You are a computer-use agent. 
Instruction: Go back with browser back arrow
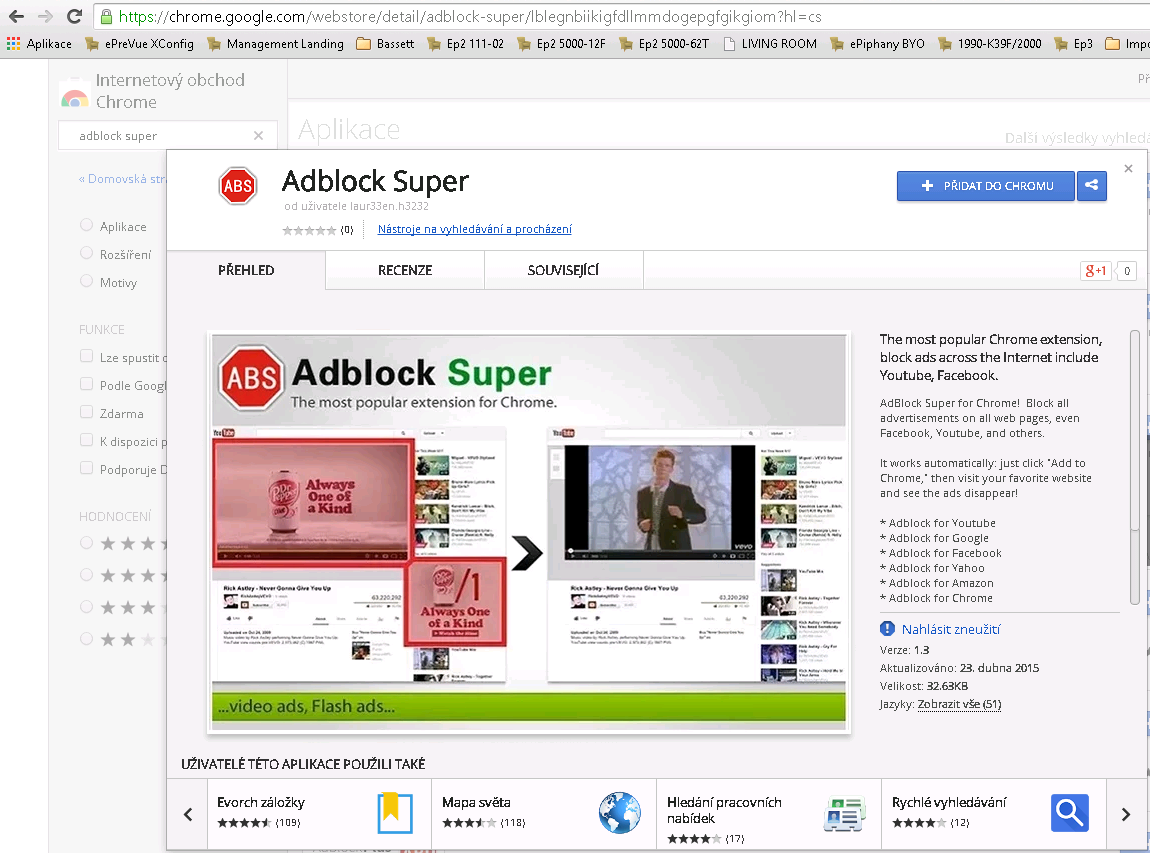[x=16, y=16]
